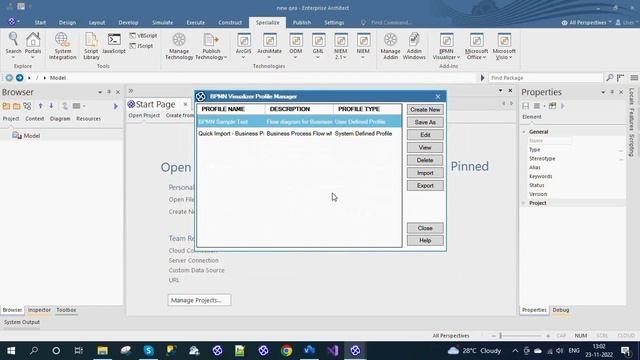Viewport: 640px width, 360px height.
Task: Open System Integration
Action: [62, 46]
